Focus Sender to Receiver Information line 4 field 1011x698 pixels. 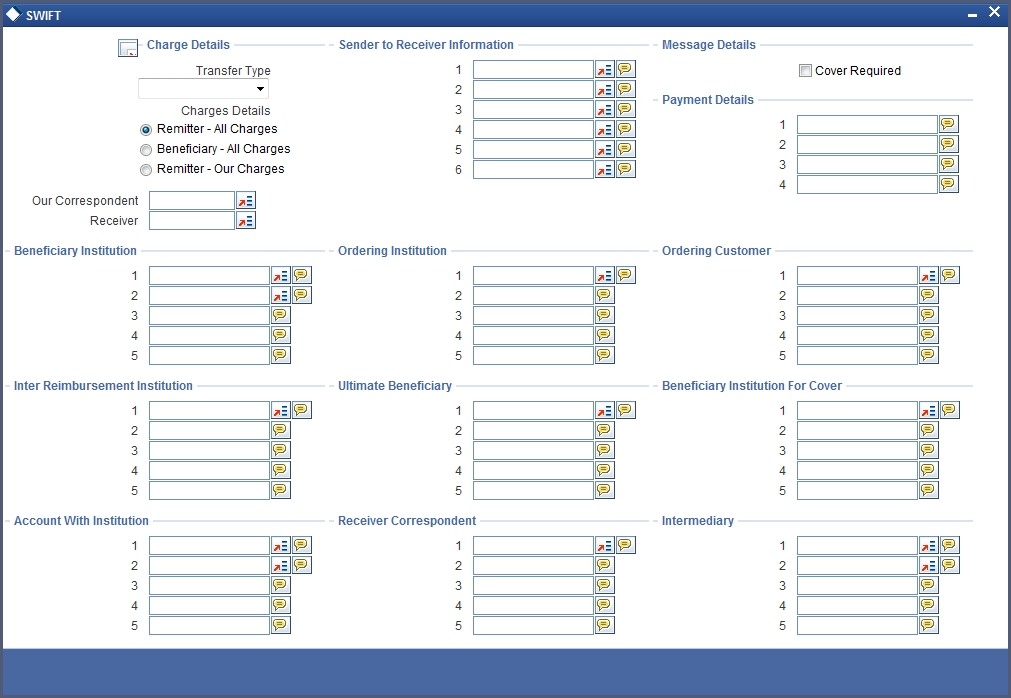(x=533, y=130)
